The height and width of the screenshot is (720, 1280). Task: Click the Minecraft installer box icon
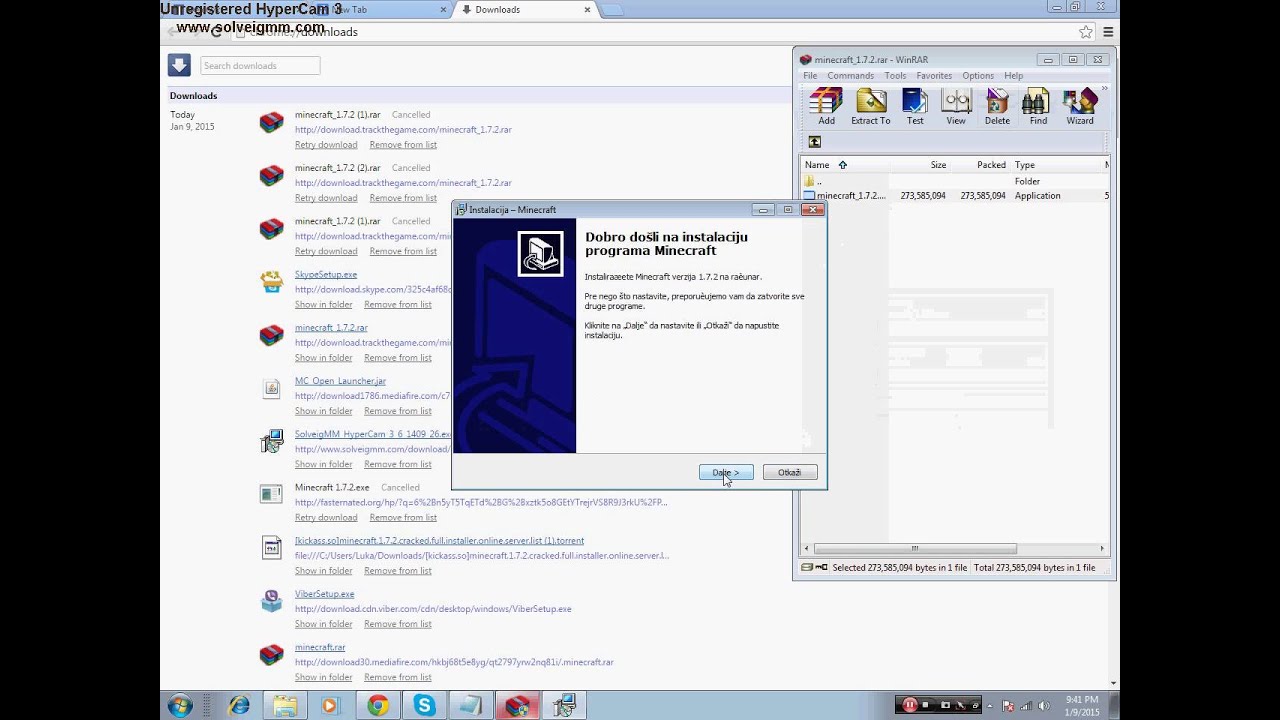(540, 254)
